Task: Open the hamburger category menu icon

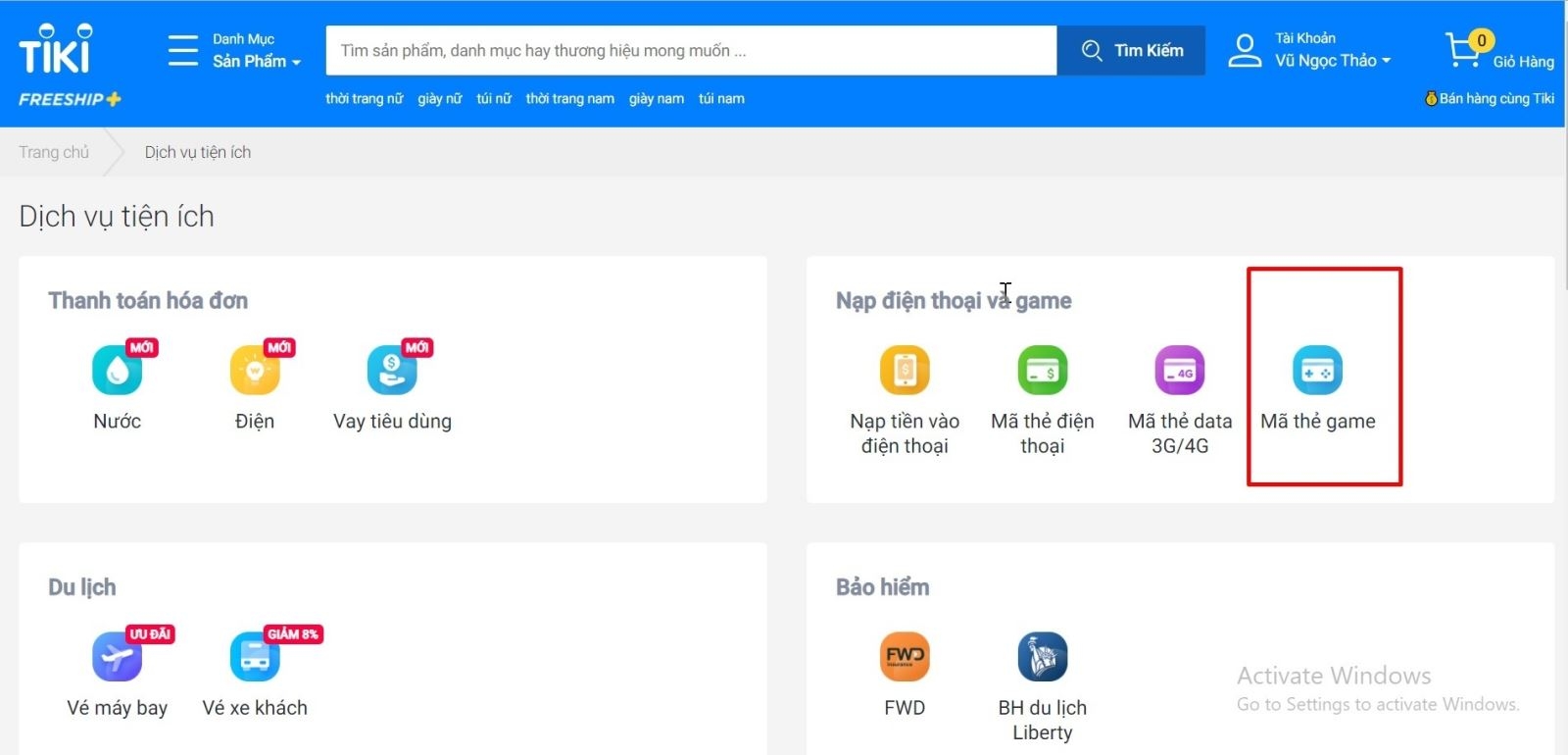Action: 183,50
